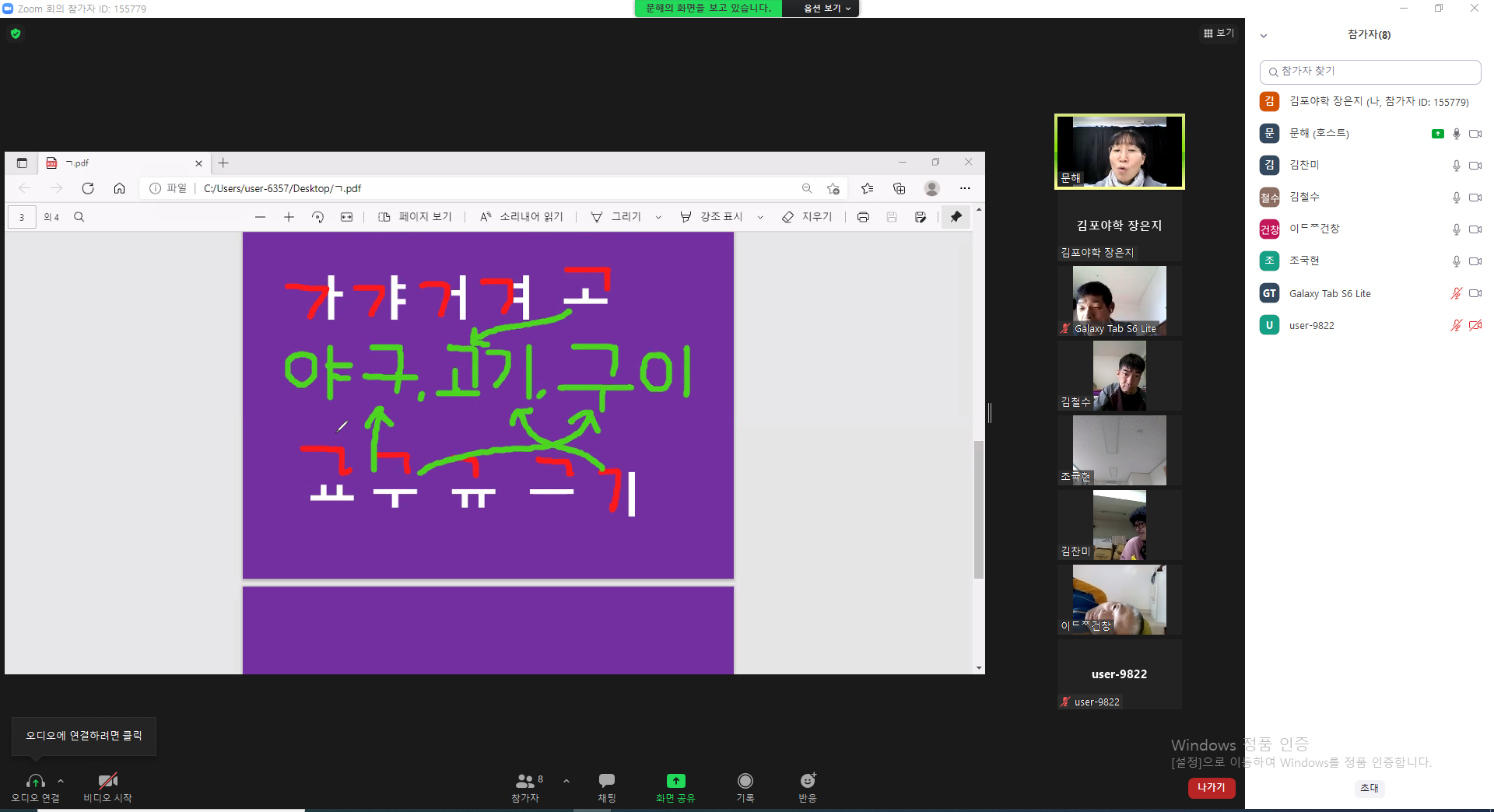
Task: Select the 그리기 draw tool
Action: click(616, 217)
